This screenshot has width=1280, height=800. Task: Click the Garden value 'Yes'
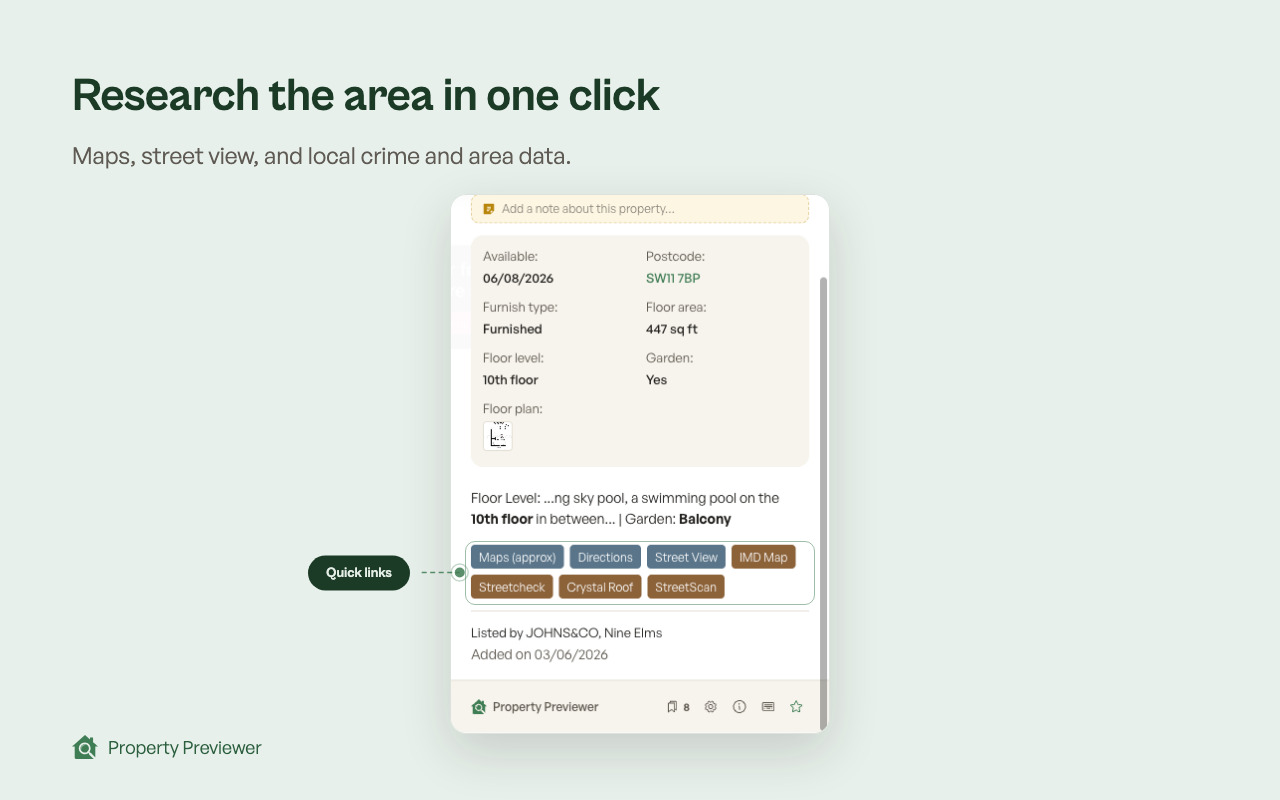pyautogui.click(x=656, y=380)
